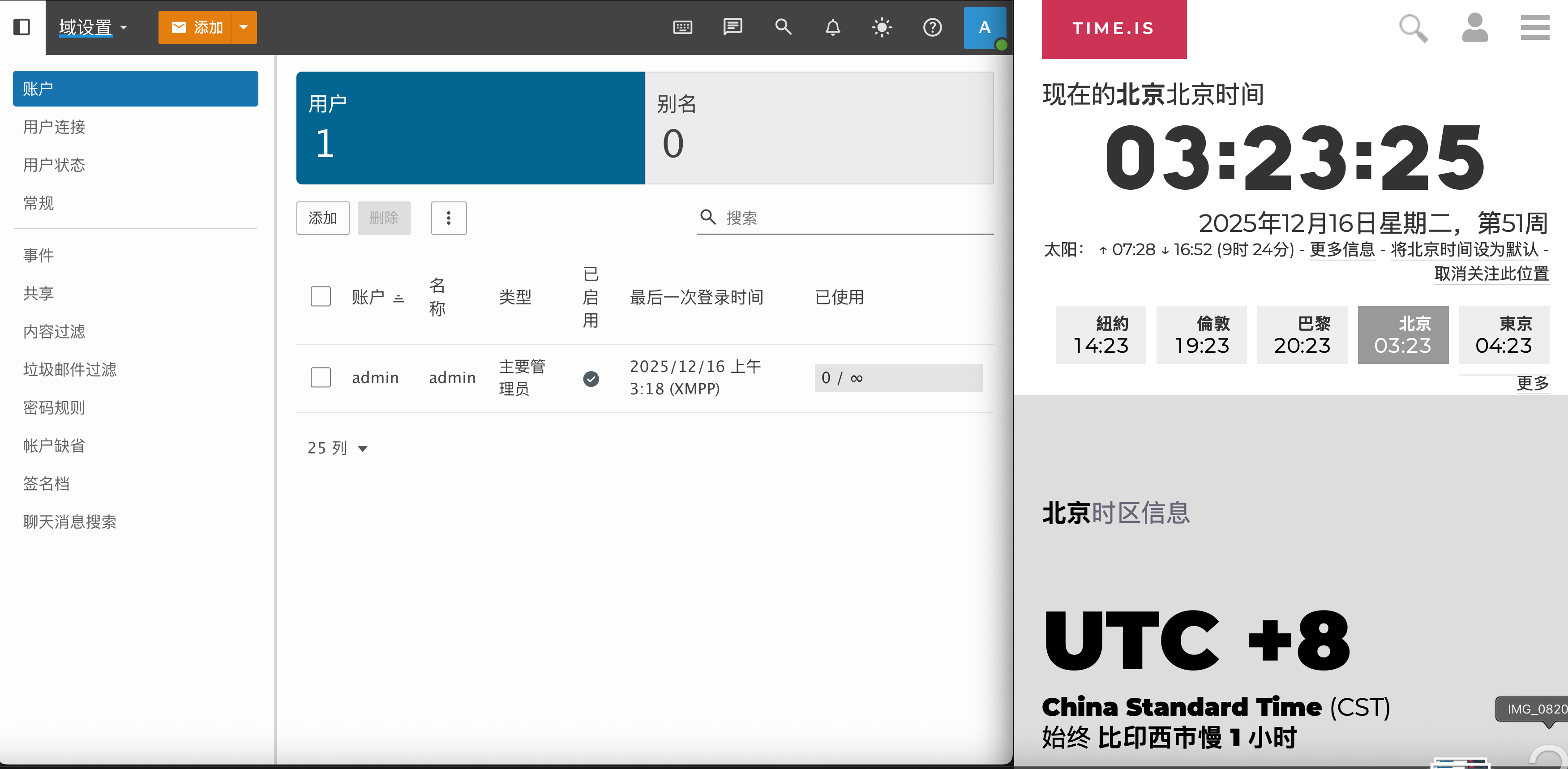
Task: Toggle the sidebar panel icon
Action: (22, 27)
